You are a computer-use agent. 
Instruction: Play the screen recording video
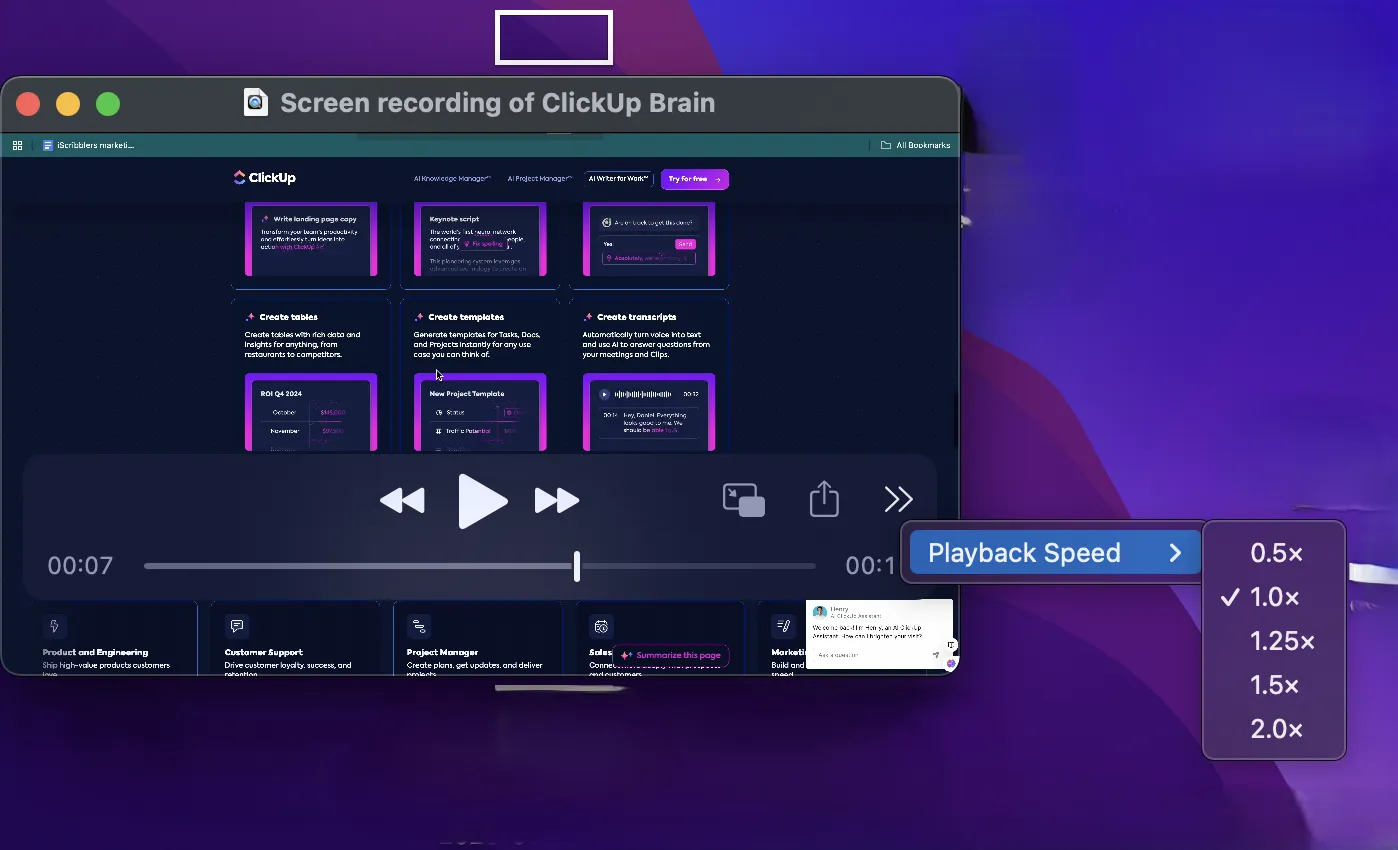pos(482,501)
